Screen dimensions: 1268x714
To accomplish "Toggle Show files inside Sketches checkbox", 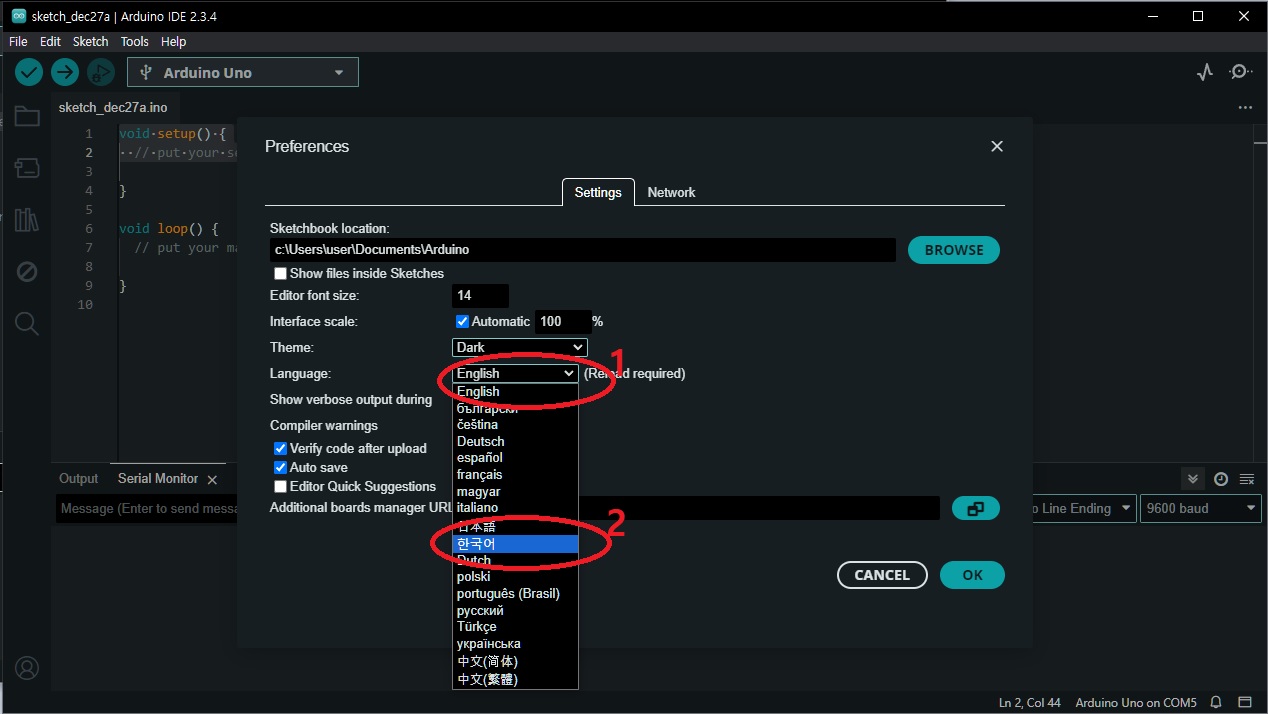I will 280,273.
